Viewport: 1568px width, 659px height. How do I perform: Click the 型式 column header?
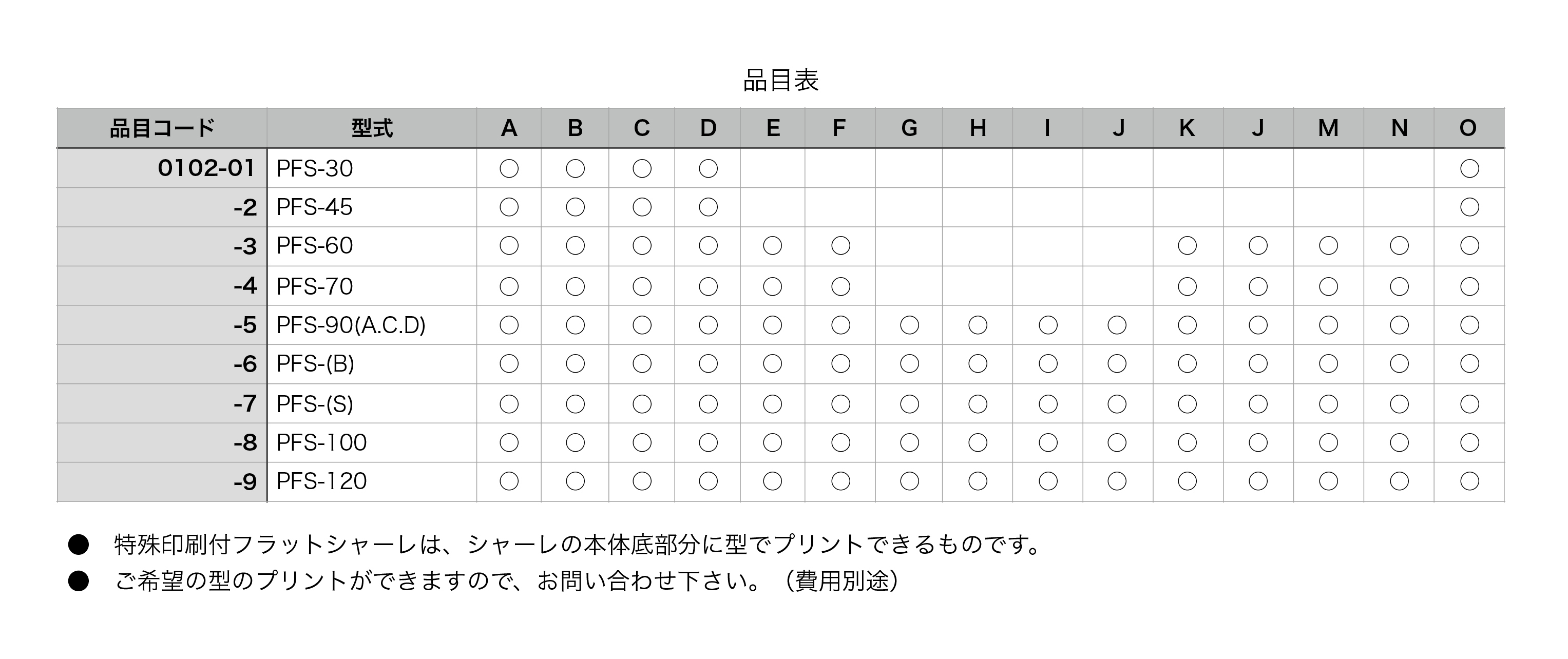pyautogui.click(x=372, y=128)
